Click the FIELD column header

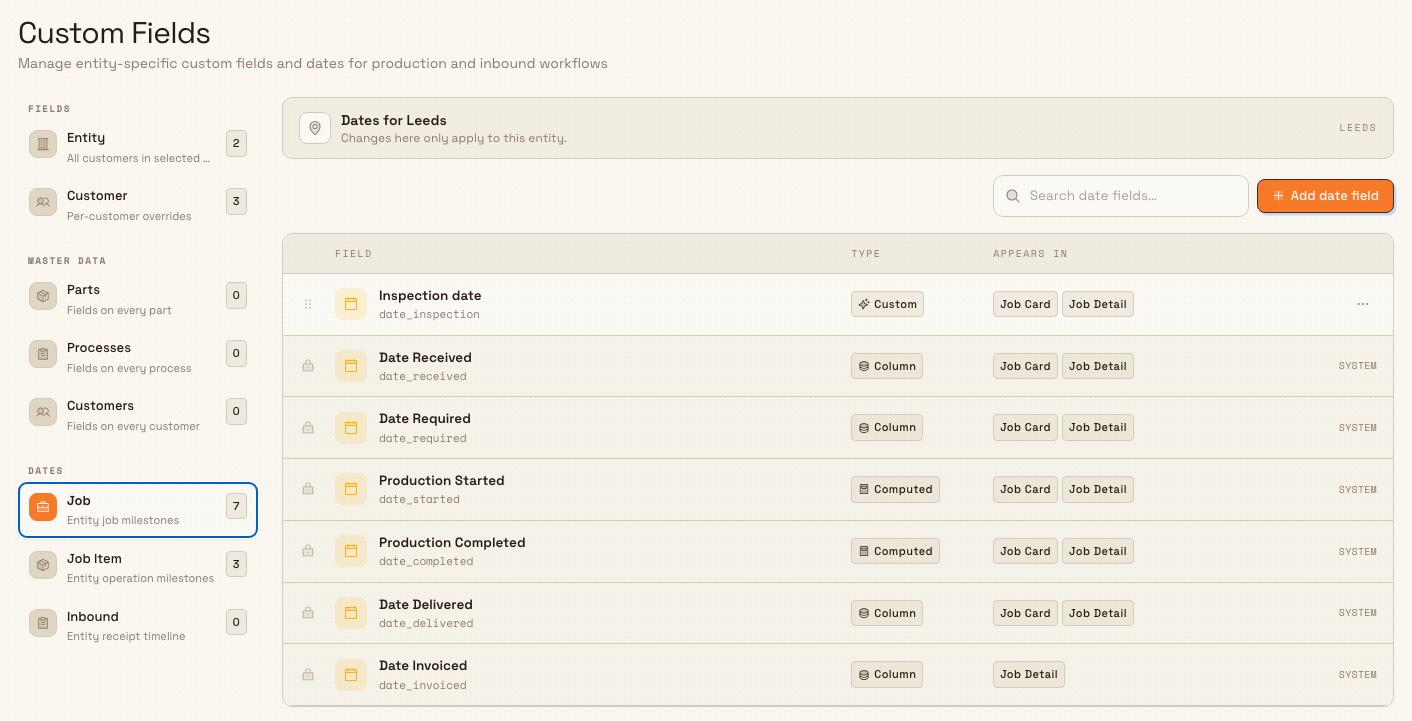click(353, 254)
